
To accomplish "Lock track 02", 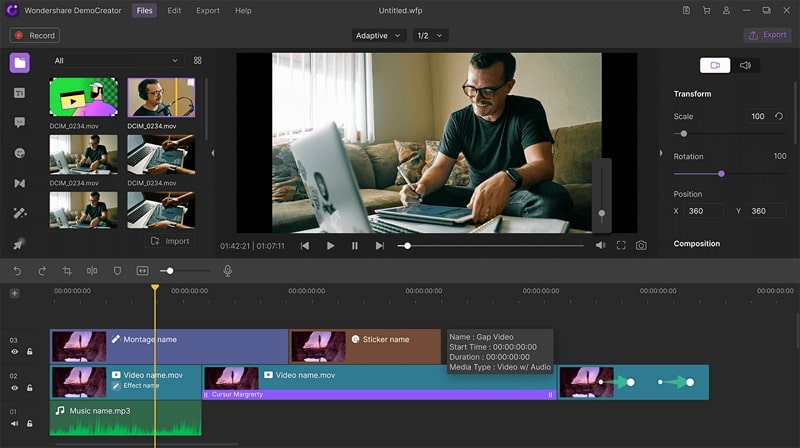I will pos(30,388).
